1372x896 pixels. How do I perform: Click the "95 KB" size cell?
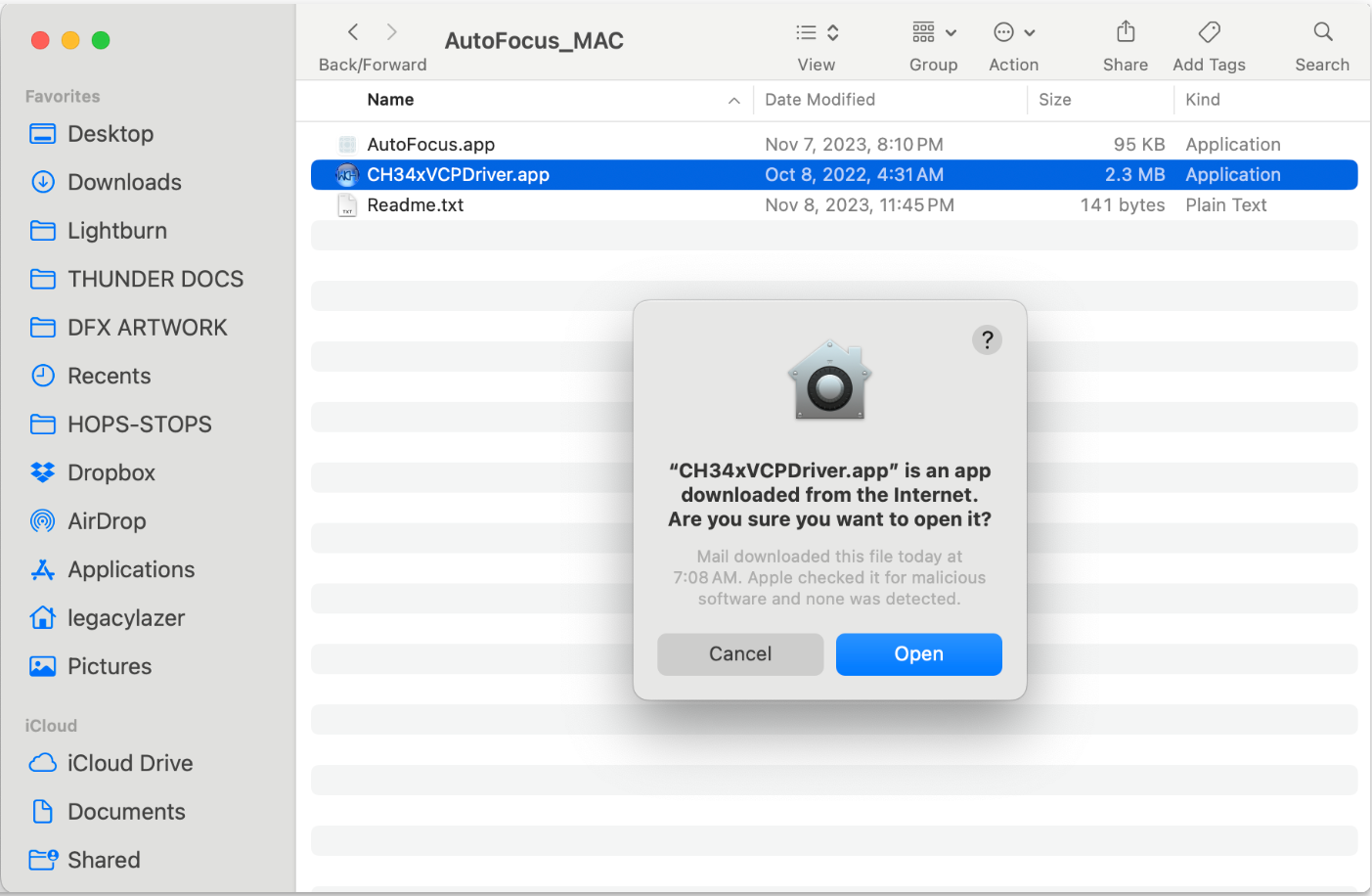(1139, 145)
